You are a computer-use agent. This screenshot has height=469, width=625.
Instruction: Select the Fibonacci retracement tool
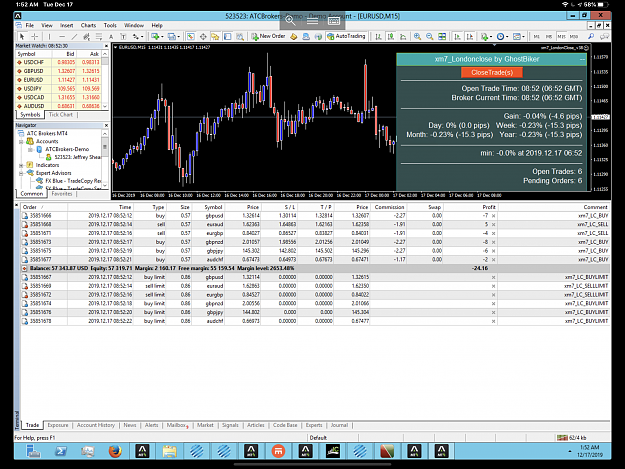point(99,37)
